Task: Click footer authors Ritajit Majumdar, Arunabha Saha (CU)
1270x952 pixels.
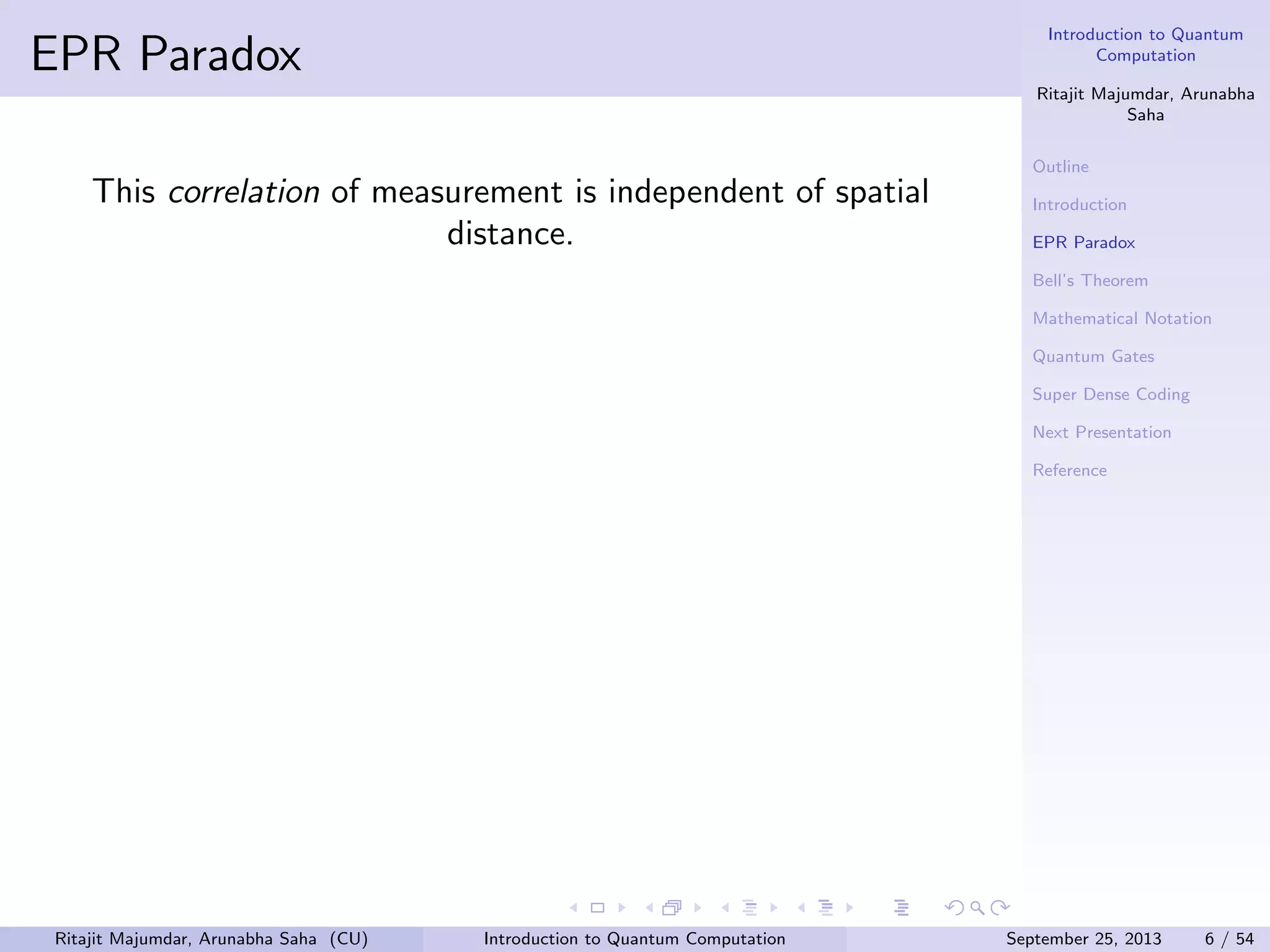Action: (x=211, y=939)
